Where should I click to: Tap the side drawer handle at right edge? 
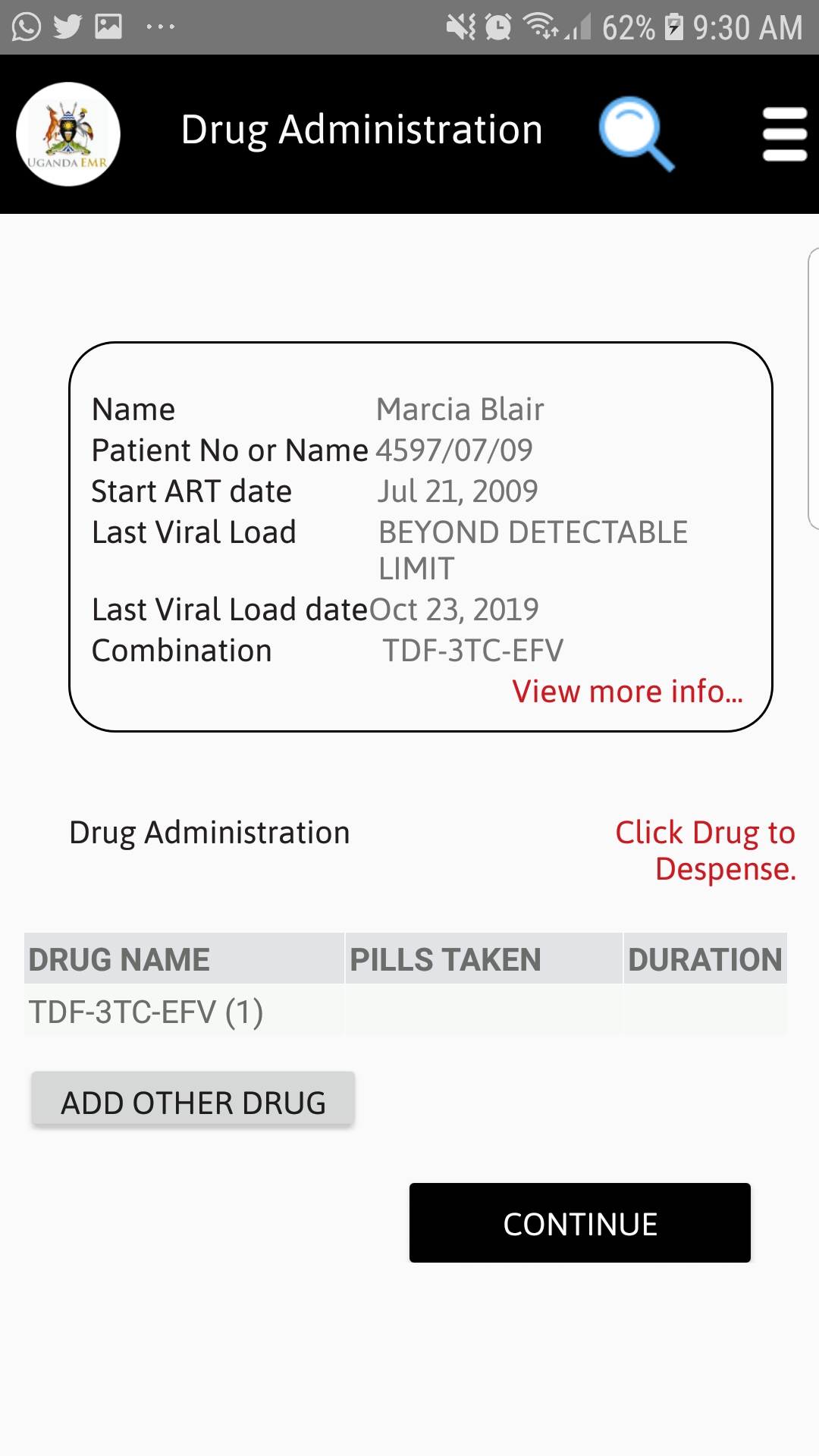813,388
